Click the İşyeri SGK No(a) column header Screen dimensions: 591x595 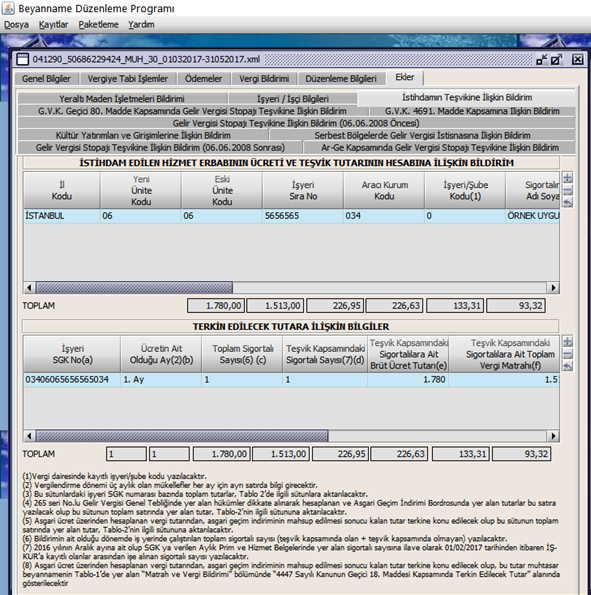72,354
